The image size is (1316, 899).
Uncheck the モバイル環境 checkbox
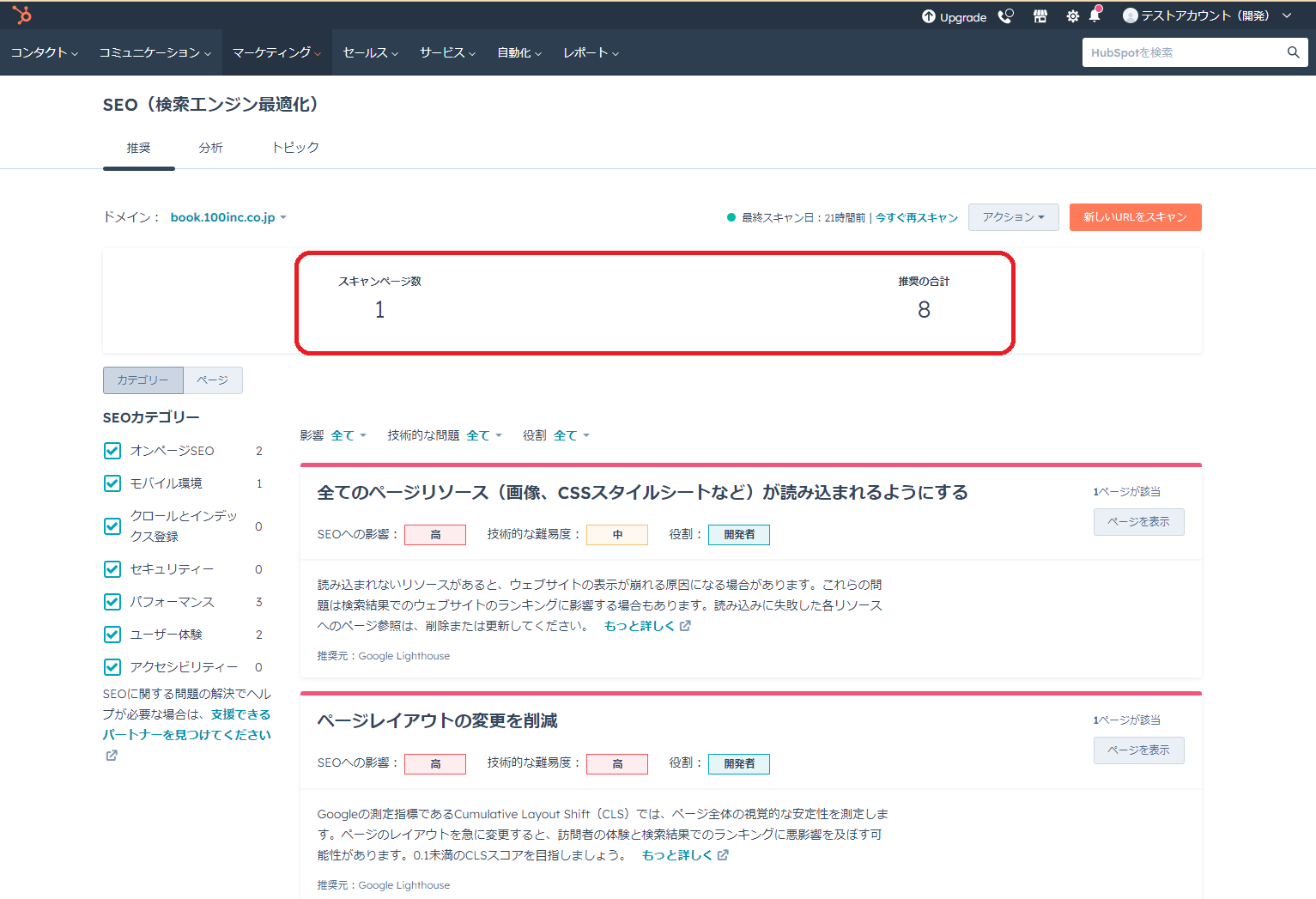(x=112, y=483)
